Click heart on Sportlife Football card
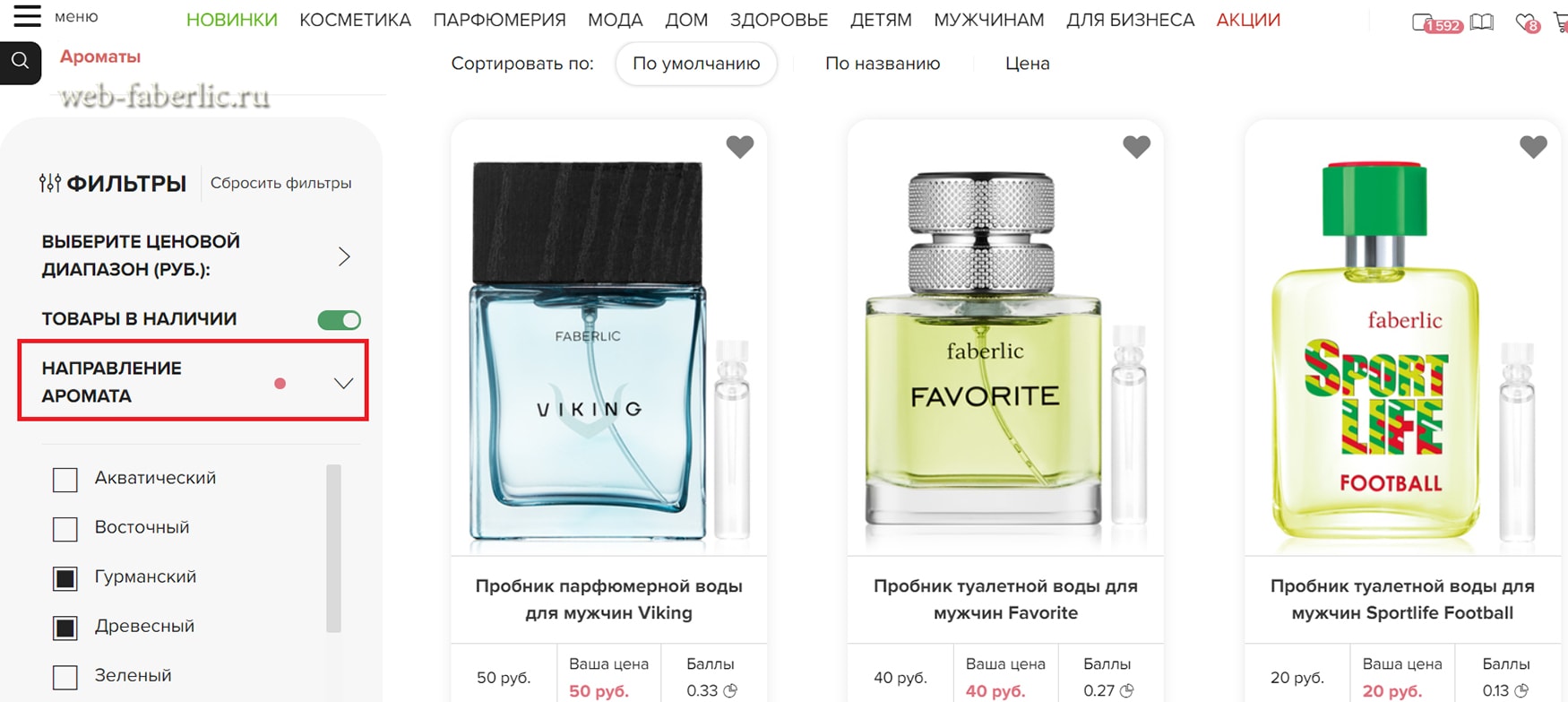Image resolution: width=1568 pixels, height=702 pixels. (1533, 146)
